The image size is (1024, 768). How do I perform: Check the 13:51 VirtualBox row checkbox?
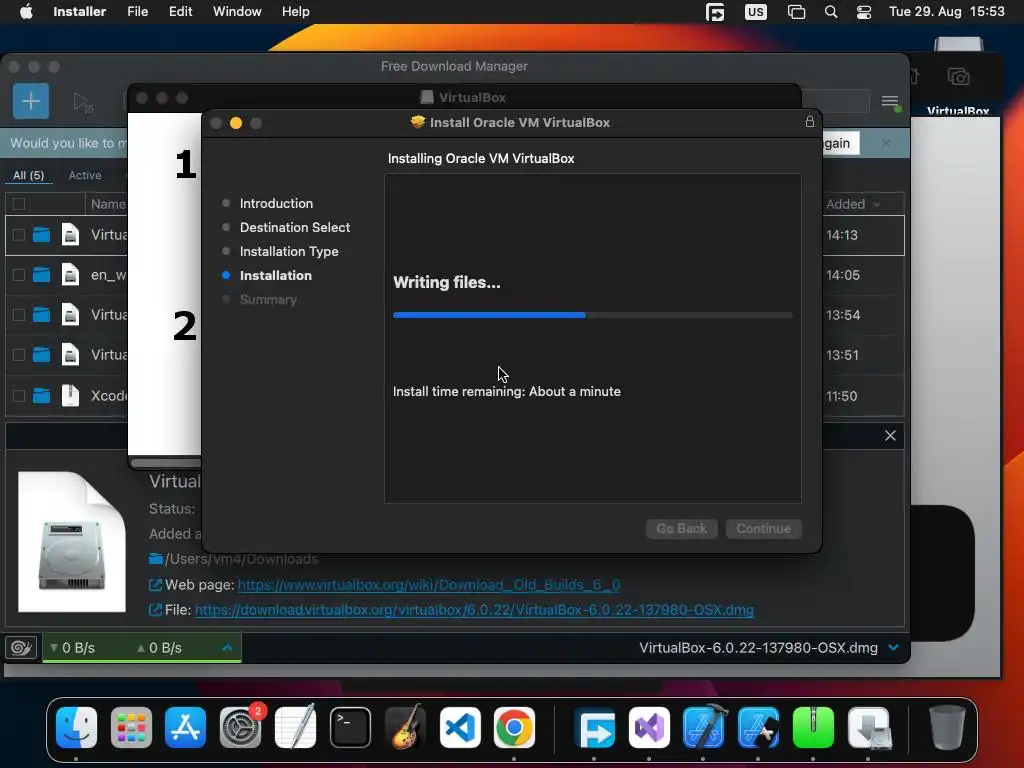pyautogui.click(x=19, y=355)
